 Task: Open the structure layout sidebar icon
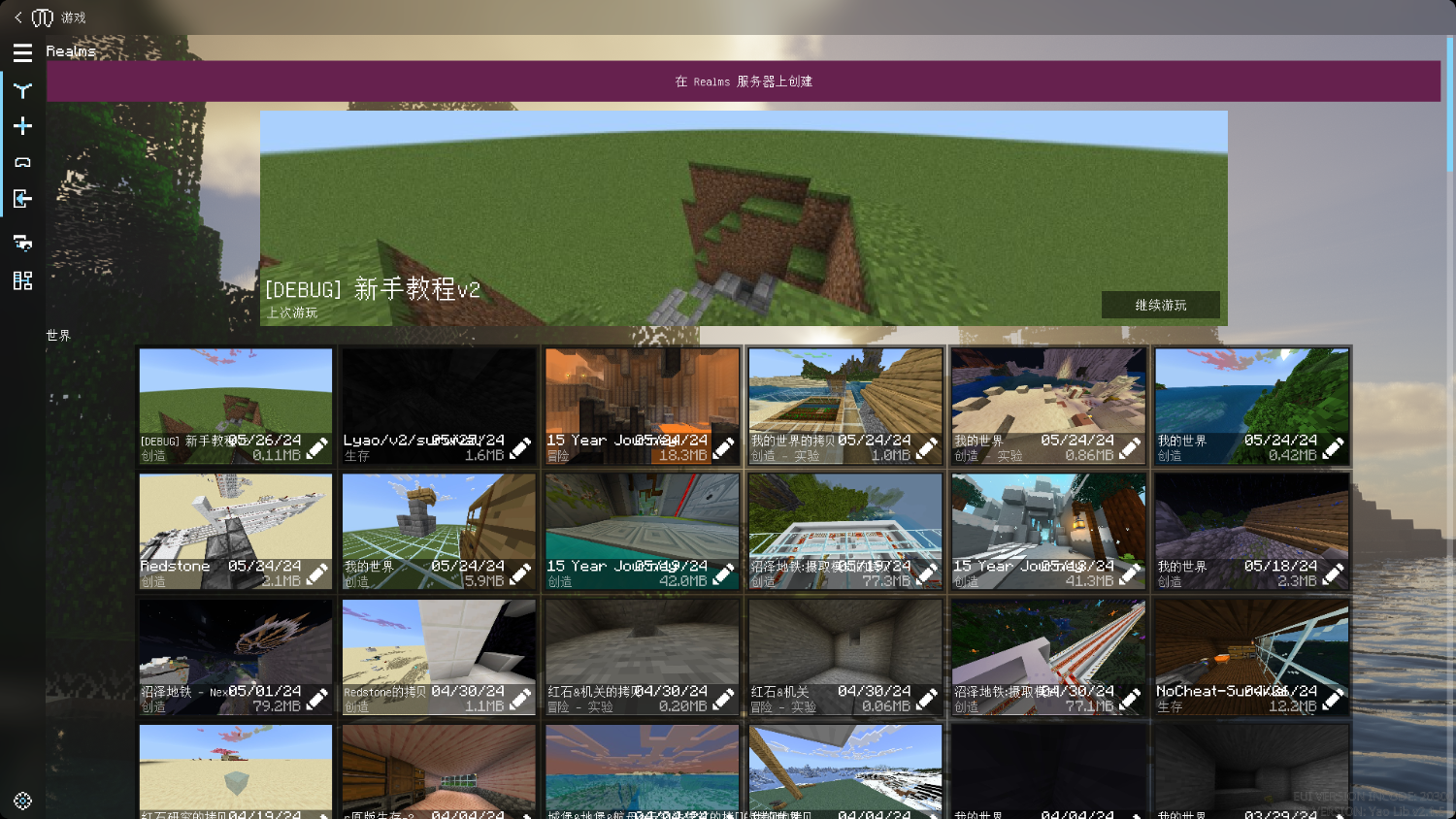pos(22,280)
